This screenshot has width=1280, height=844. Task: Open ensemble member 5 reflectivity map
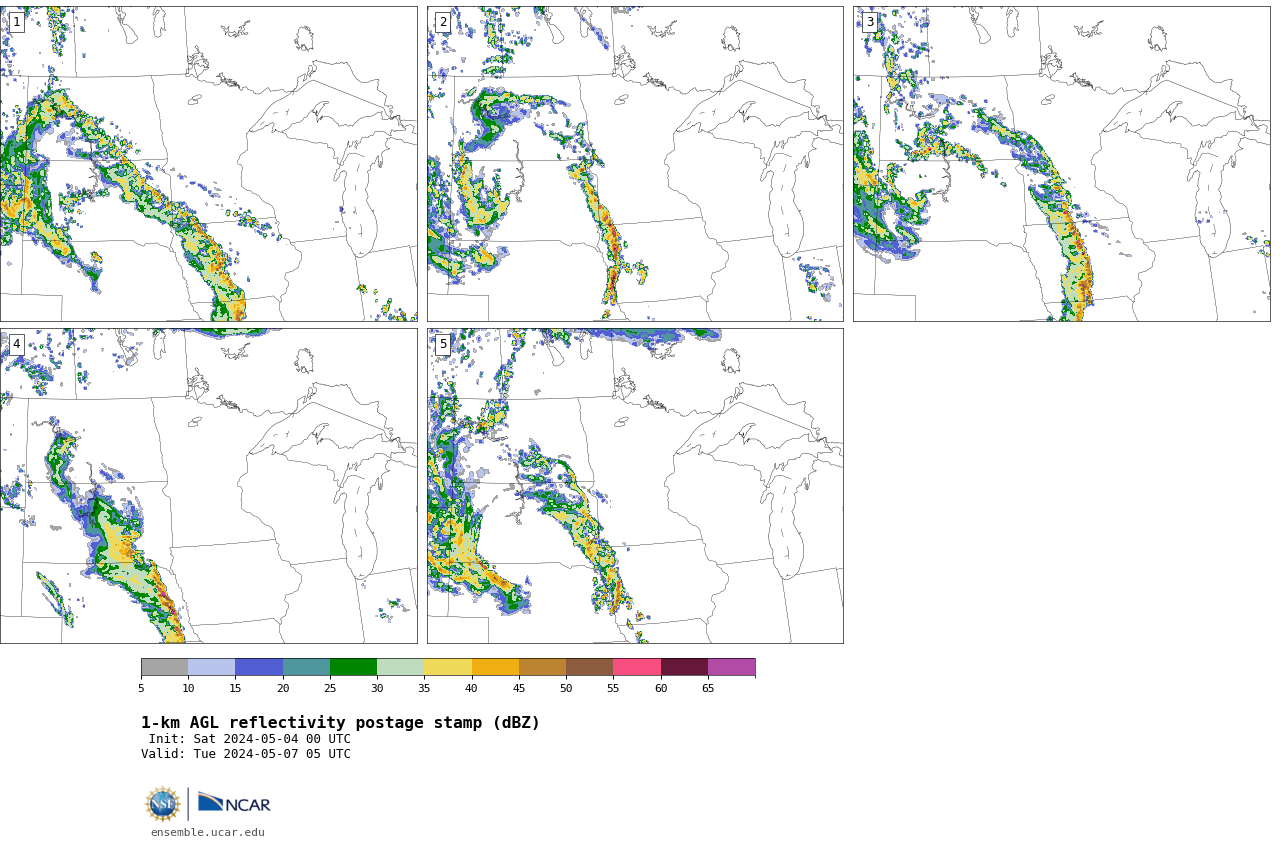(635, 486)
